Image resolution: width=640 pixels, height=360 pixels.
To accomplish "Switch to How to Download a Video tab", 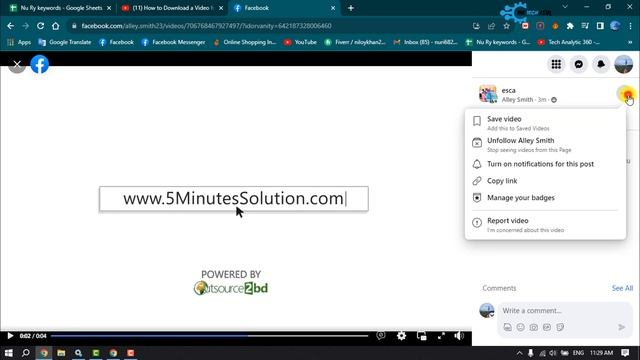I will (171, 8).
